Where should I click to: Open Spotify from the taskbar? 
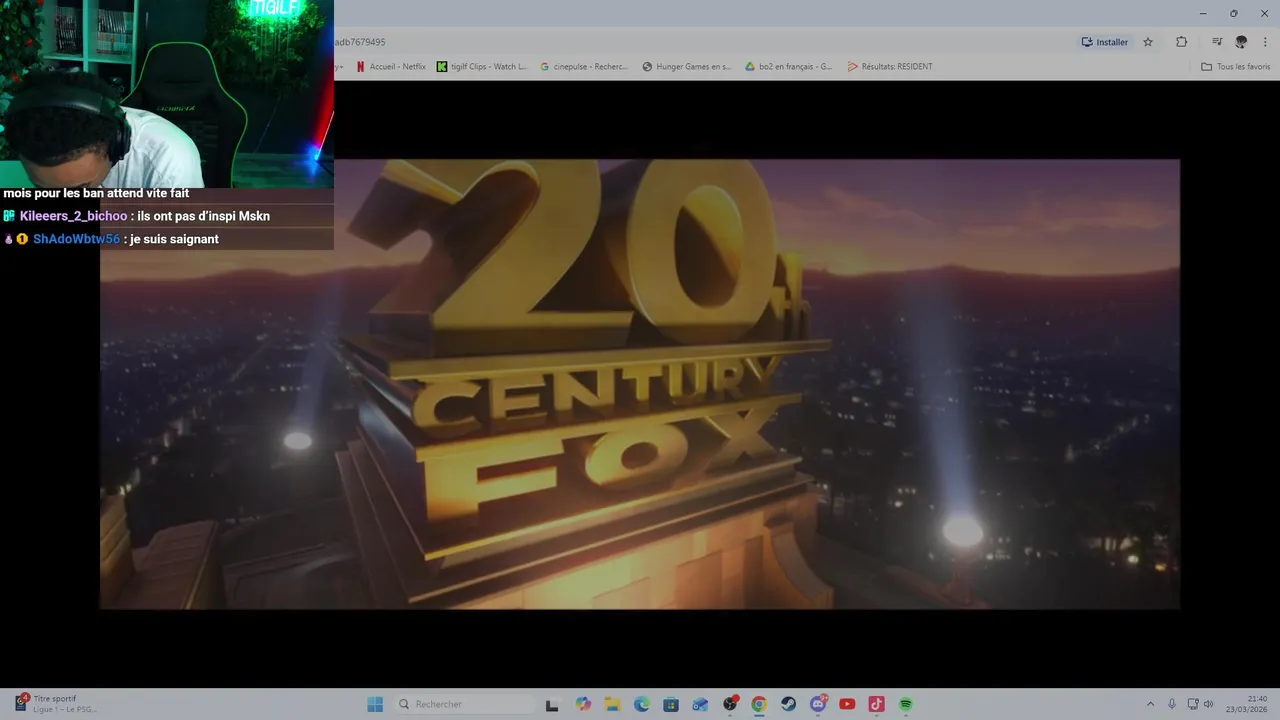(x=906, y=704)
